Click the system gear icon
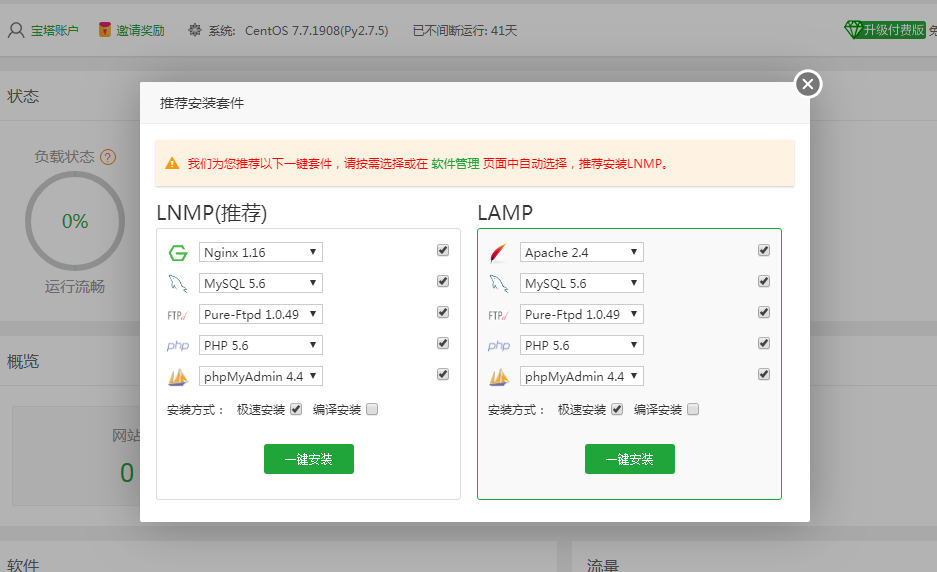937x572 pixels. pos(195,30)
